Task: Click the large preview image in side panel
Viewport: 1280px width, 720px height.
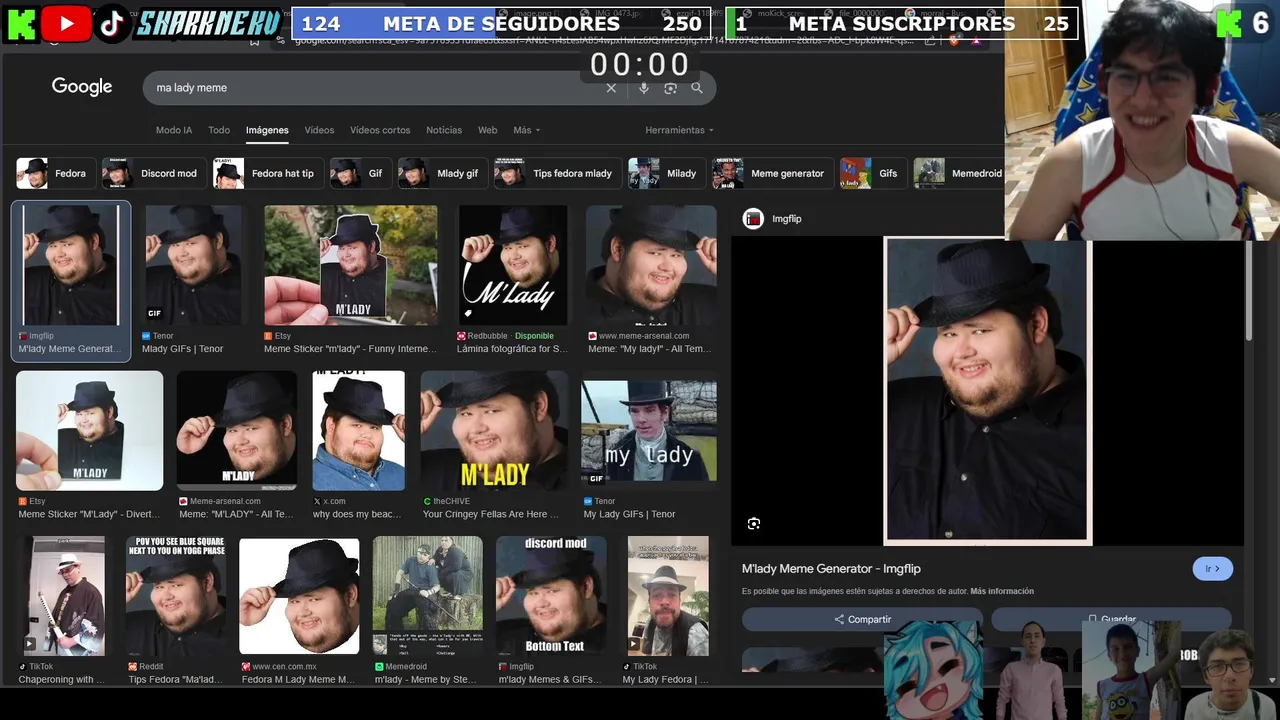Action: 988,390
